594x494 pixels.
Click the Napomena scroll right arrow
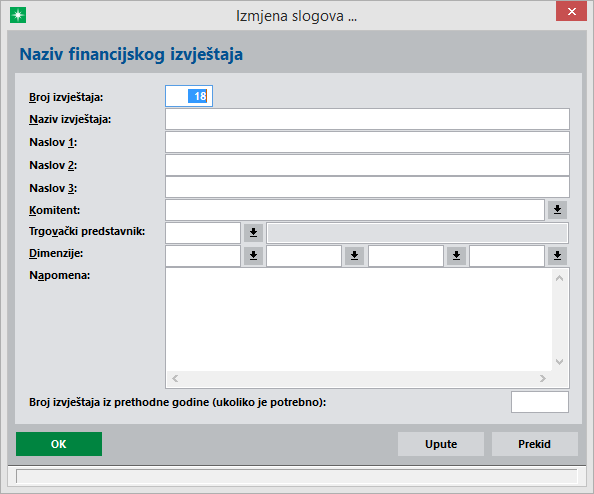click(x=542, y=378)
